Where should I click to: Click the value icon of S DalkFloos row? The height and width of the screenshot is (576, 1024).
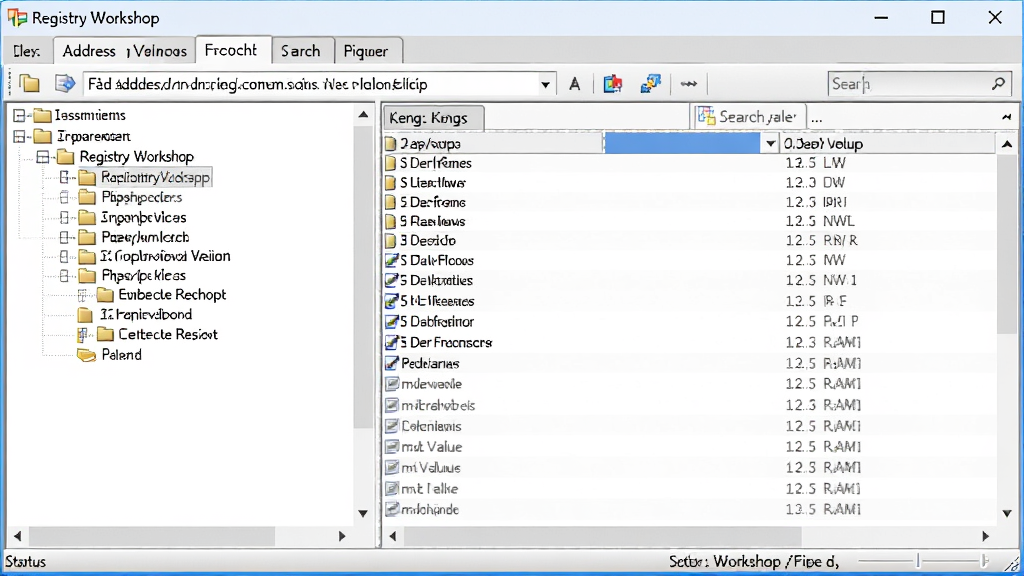[391, 261]
